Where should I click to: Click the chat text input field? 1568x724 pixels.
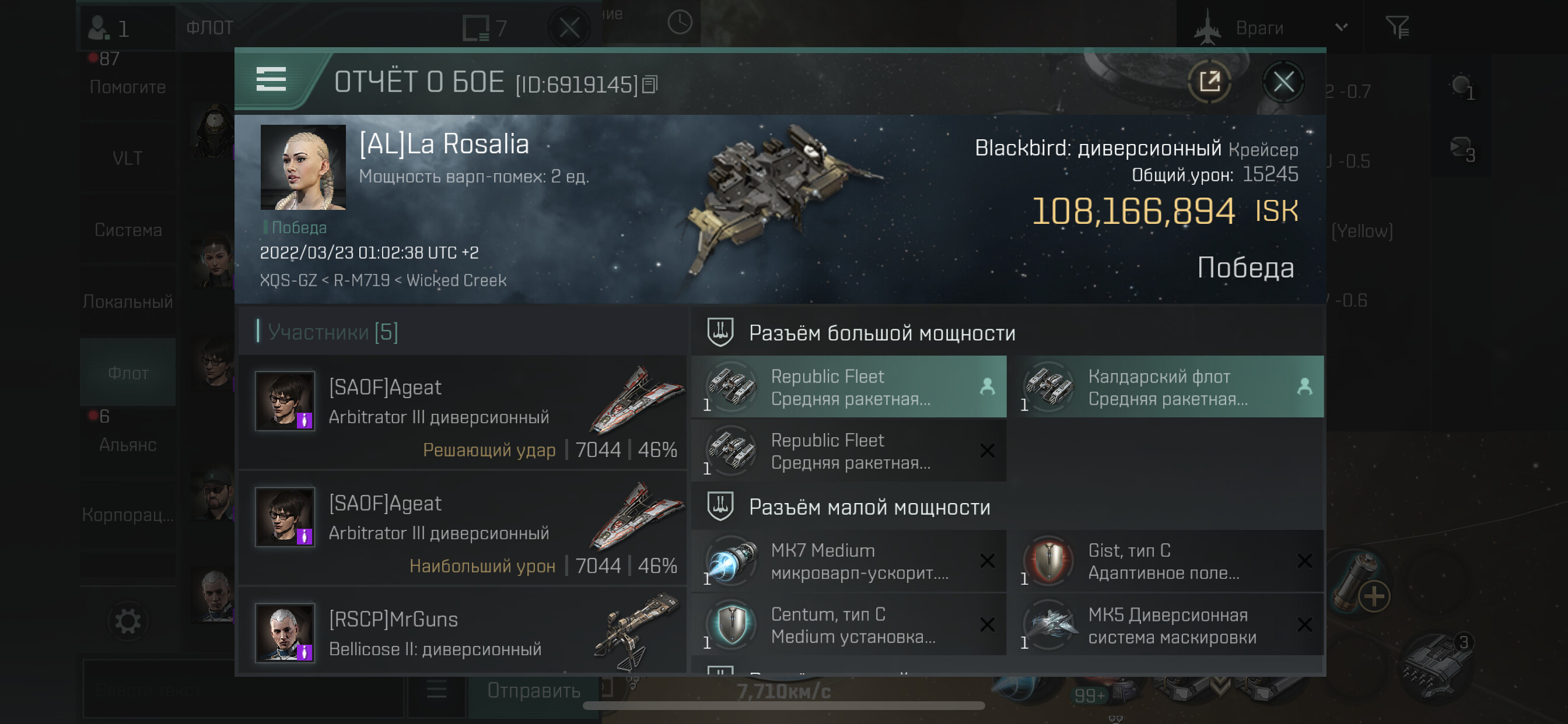242,690
